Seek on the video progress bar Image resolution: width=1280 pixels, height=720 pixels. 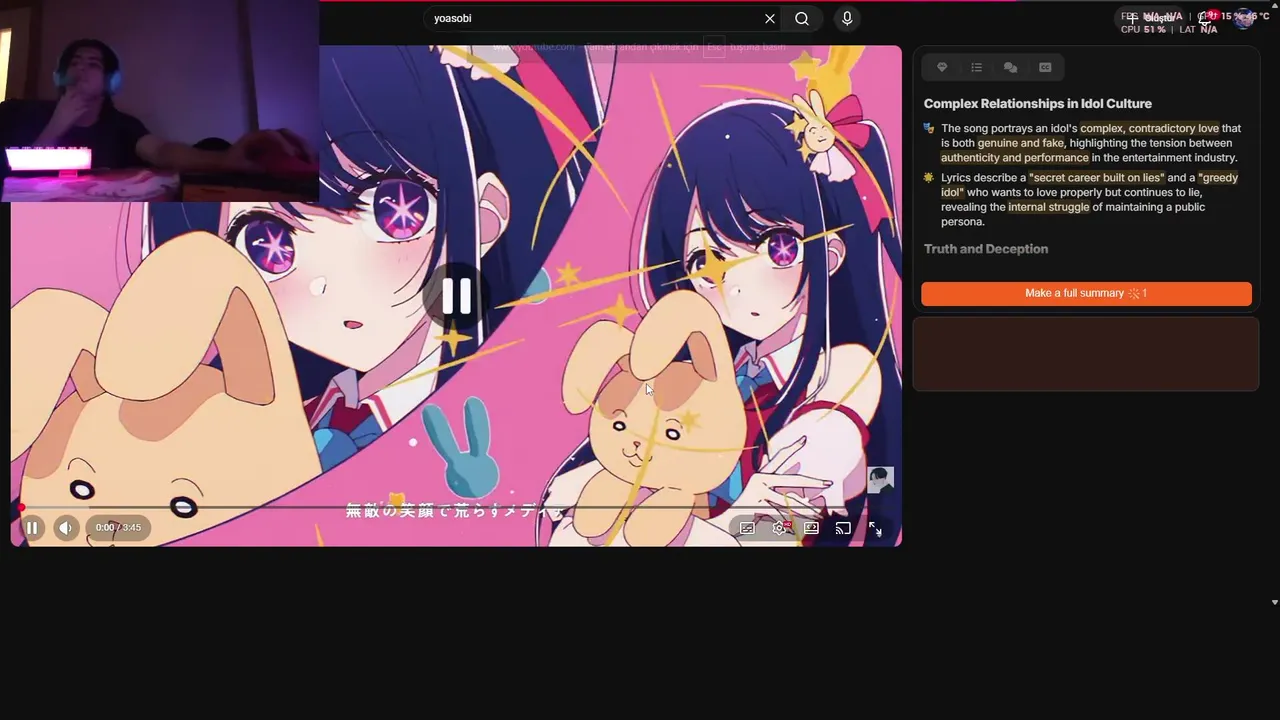click(456, 508)
